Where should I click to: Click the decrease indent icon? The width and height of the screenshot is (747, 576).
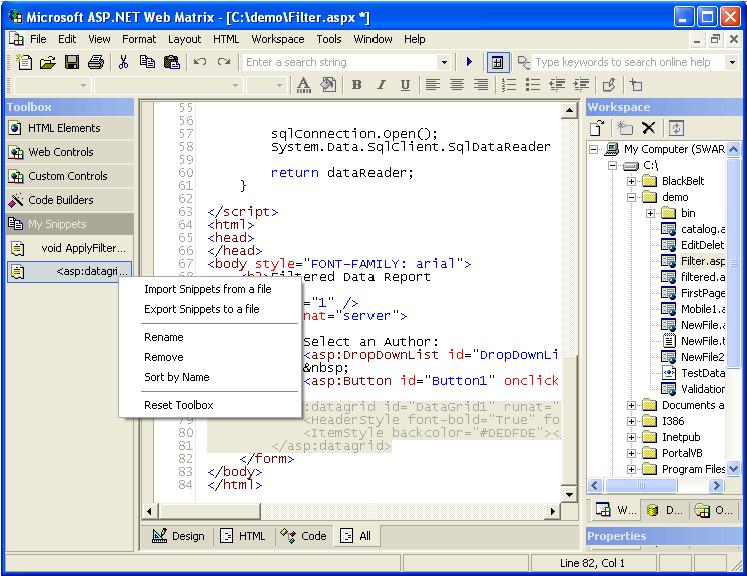(x=557, y=85)
